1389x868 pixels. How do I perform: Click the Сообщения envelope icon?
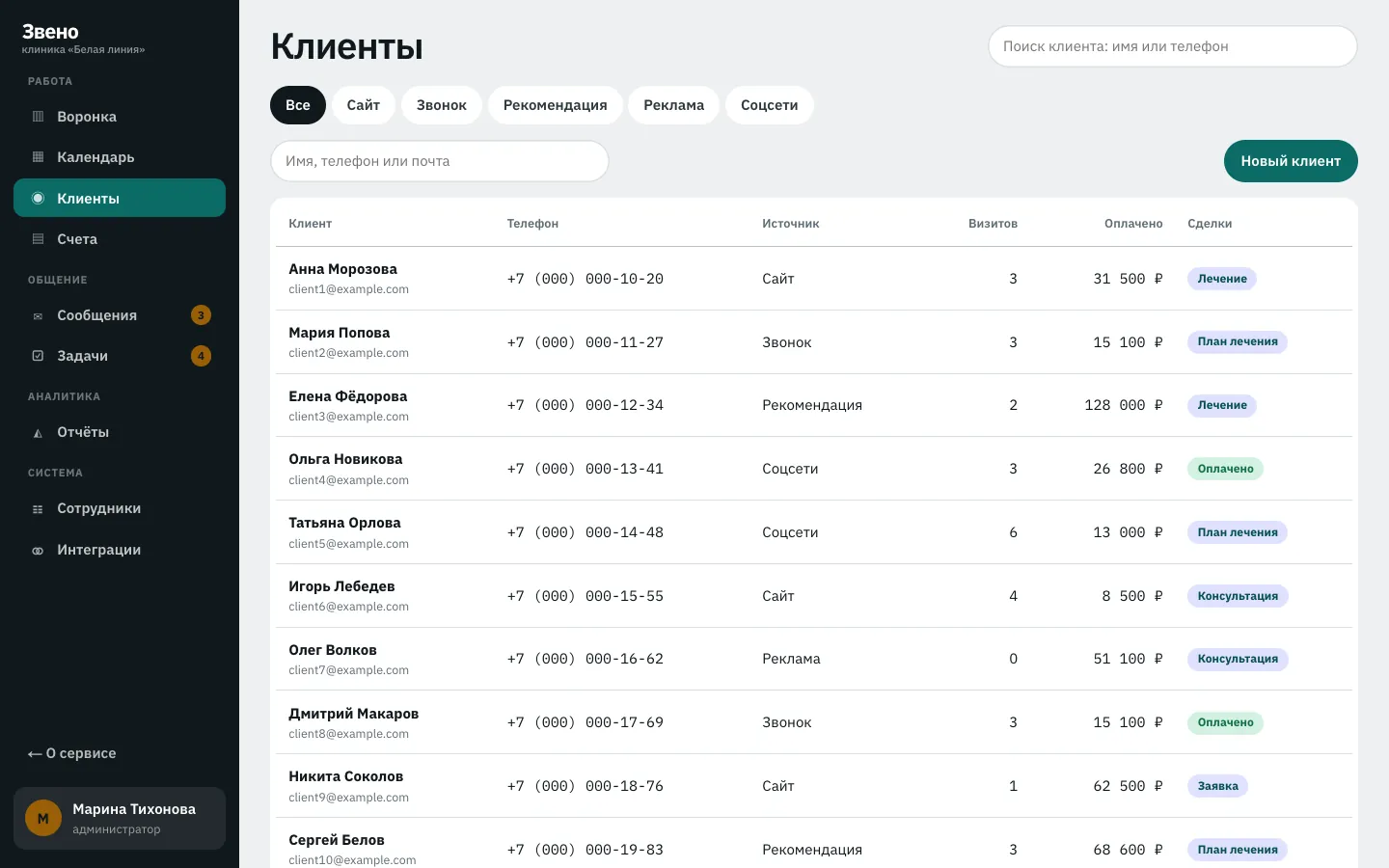[x=39, y=315]
